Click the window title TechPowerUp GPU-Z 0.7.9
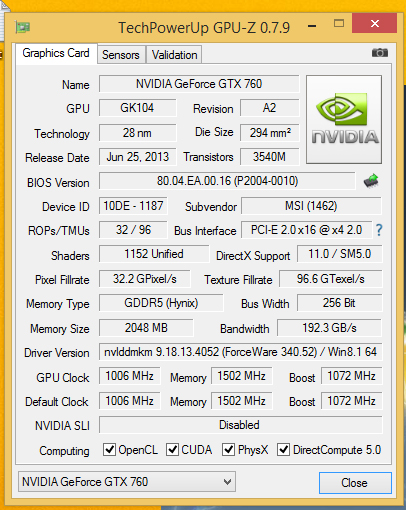The height and width of the screenshot is (510, 406). (x=204, y=28)
